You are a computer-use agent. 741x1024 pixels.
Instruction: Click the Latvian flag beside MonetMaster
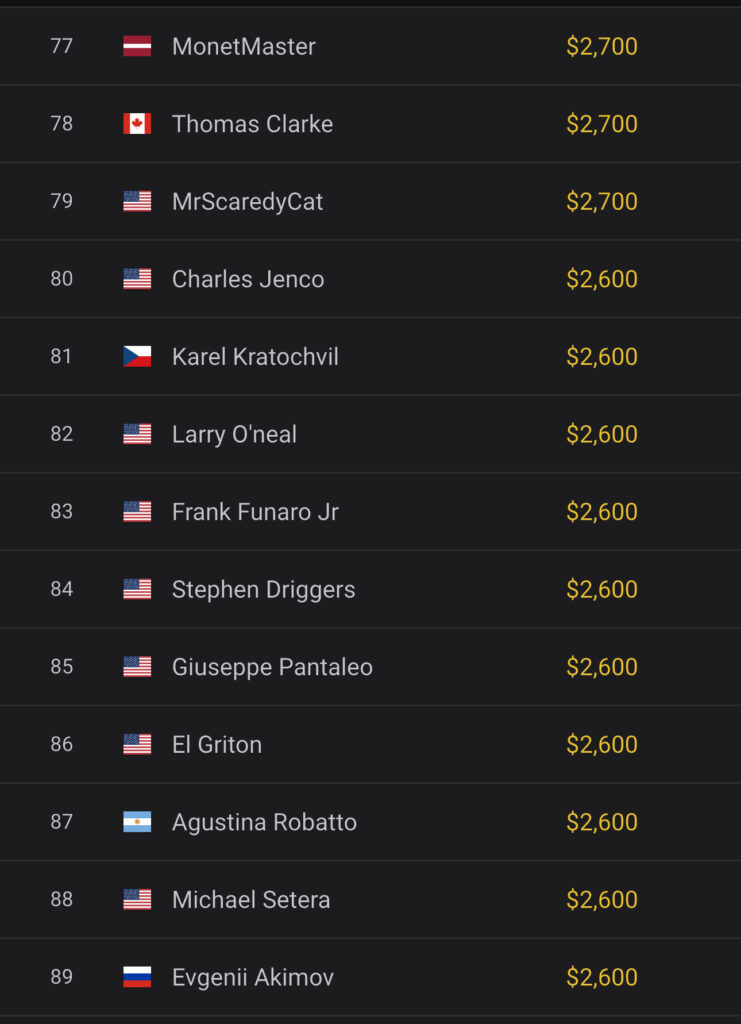[137, 46]
